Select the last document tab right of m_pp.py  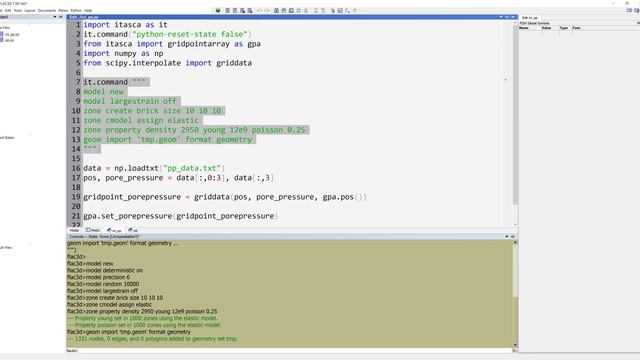(133, 231)
